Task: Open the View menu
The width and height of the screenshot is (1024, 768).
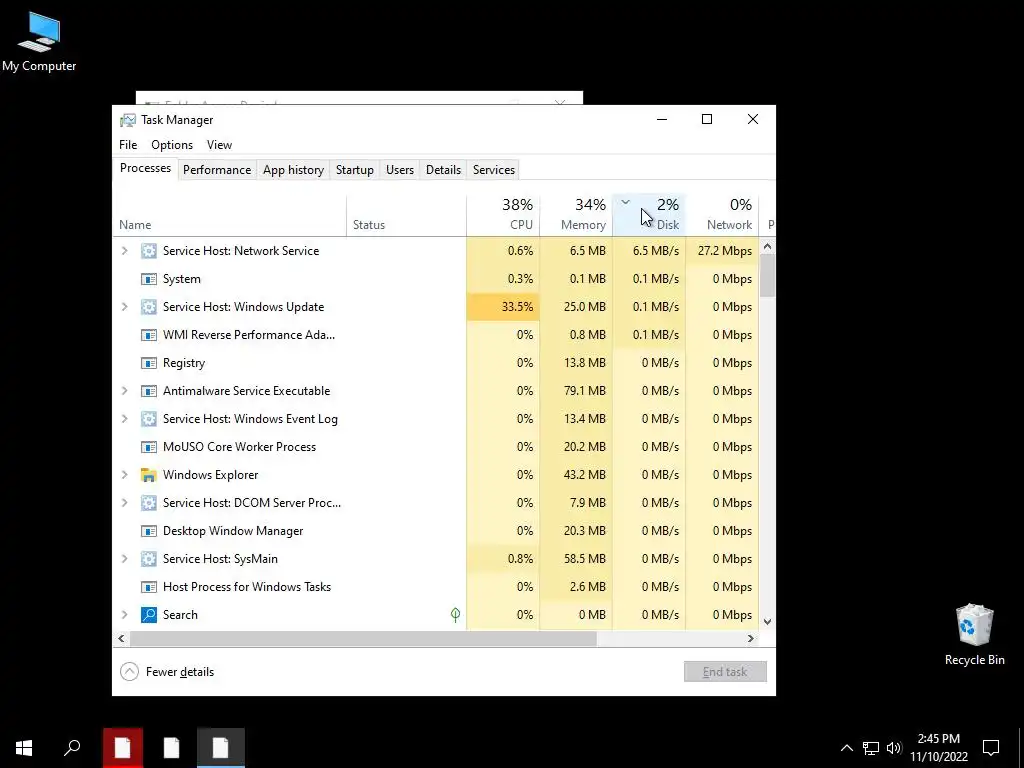Action: 219,145
